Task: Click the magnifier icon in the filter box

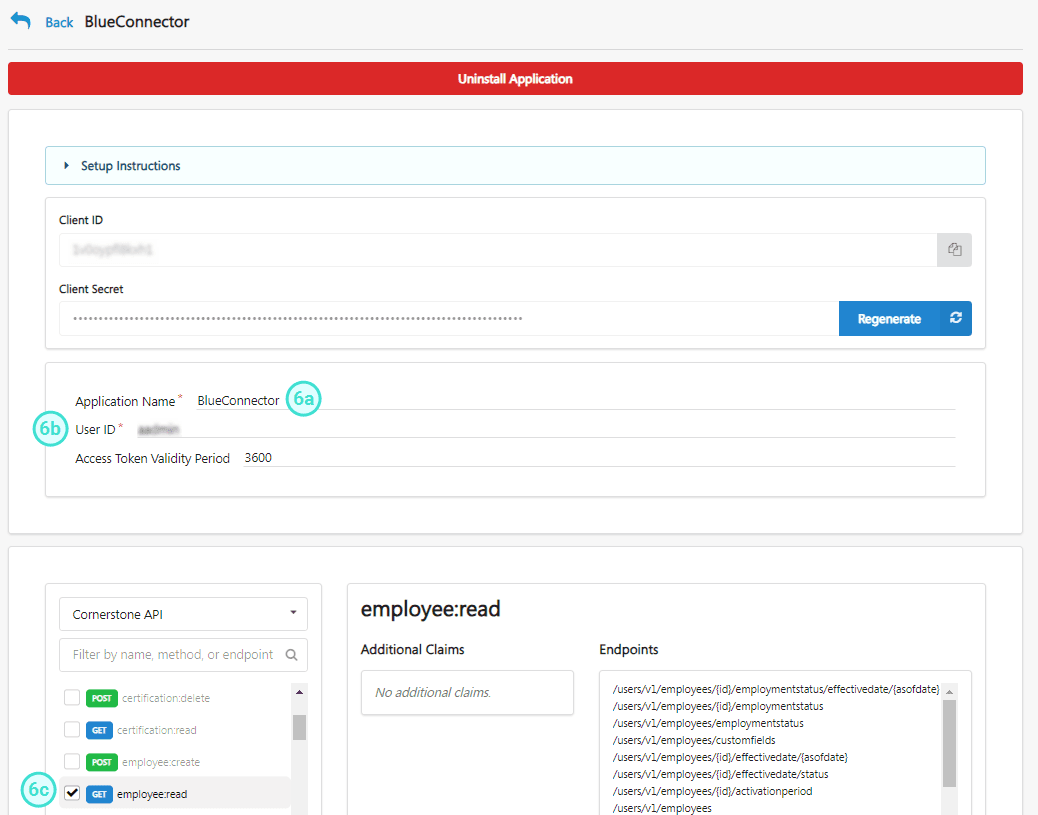Action: pos(291,655)
